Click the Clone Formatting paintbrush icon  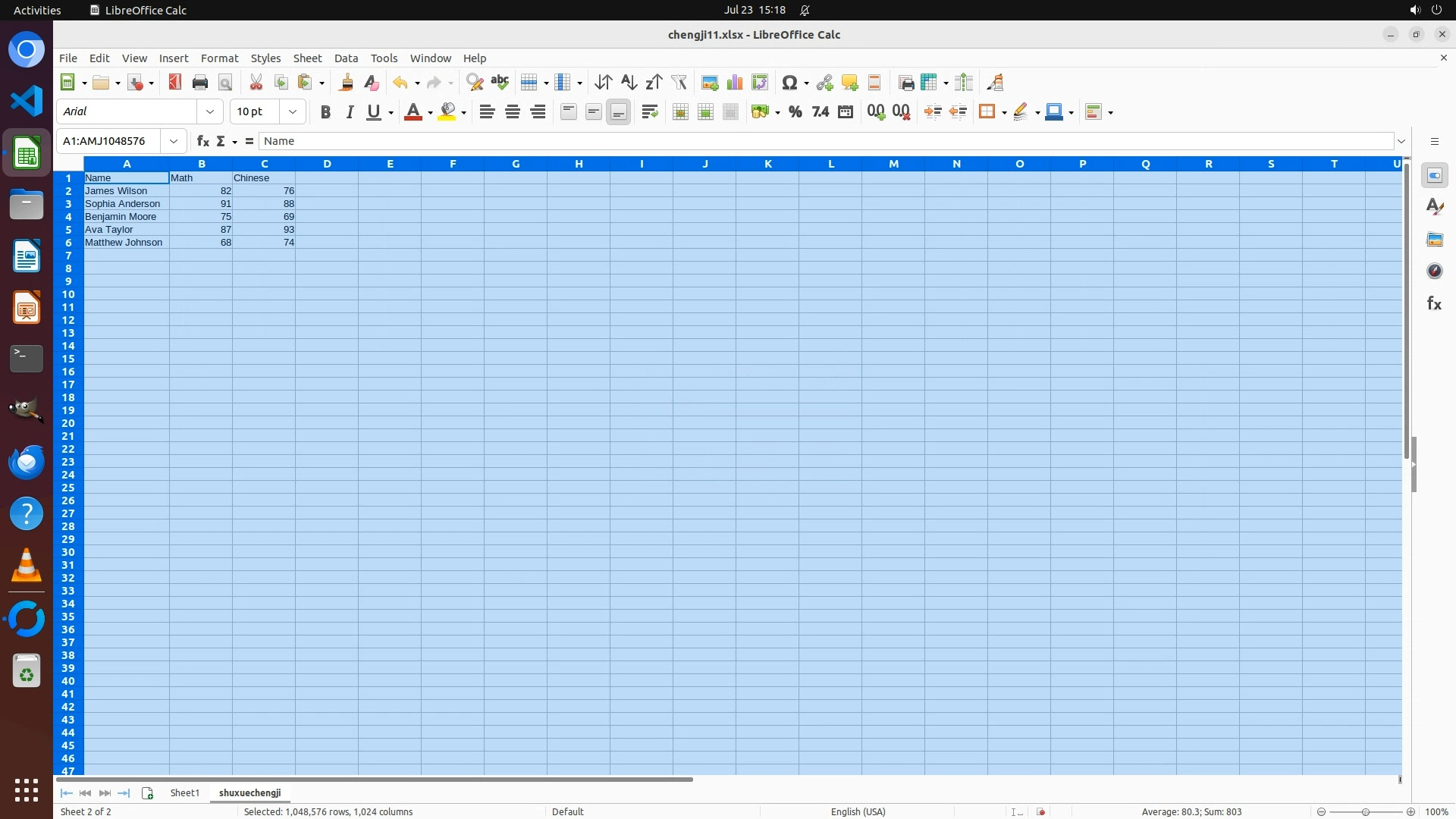pyautogui.click(x=347, y=83)
